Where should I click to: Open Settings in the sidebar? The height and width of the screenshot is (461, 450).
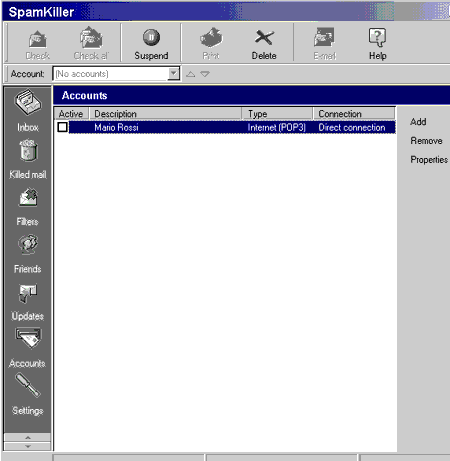coord(28,395)
